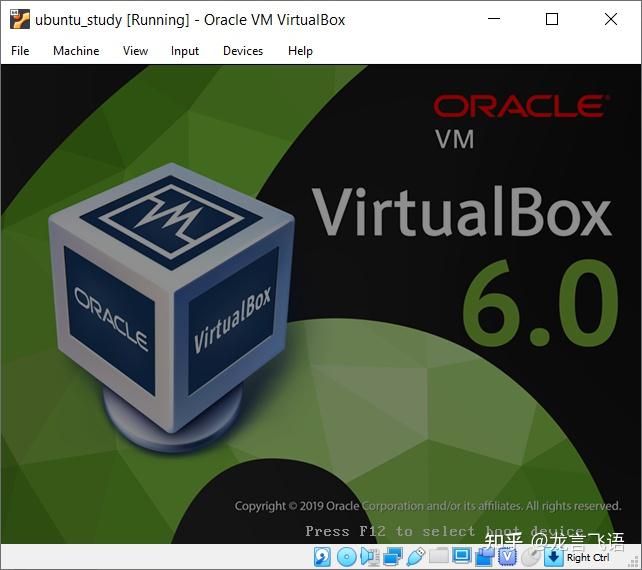Viewport: 642px width, 570px height.
Task: Click the display settings status icon
Action: point(462,556)
